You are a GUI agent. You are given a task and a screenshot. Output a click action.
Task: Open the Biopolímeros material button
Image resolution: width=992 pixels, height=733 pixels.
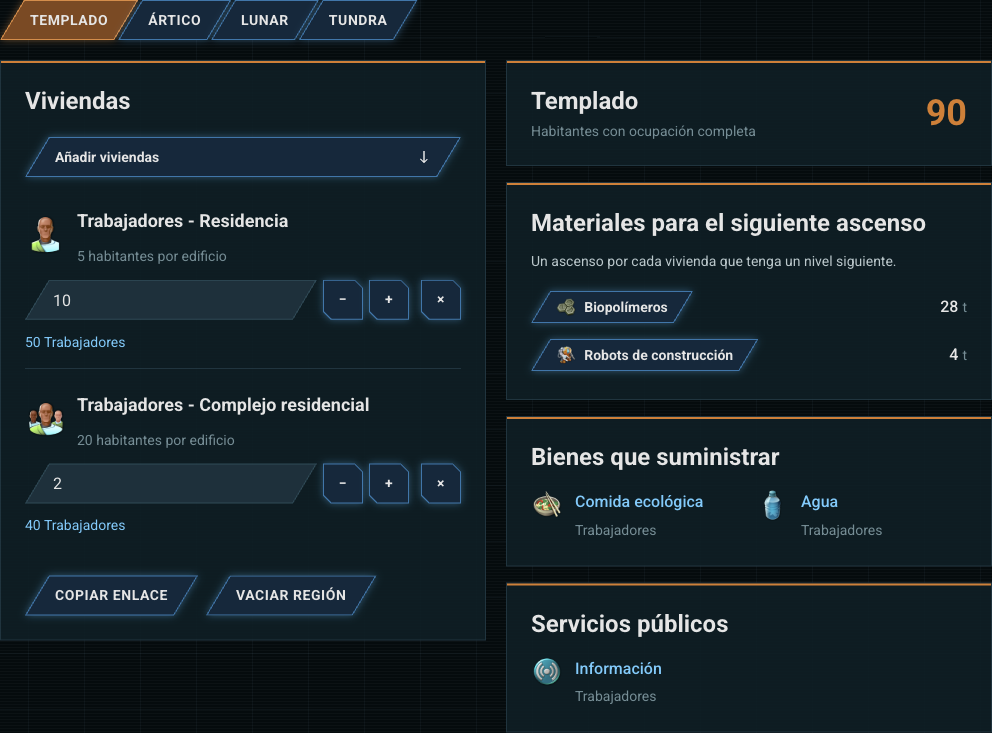point(612,307)
